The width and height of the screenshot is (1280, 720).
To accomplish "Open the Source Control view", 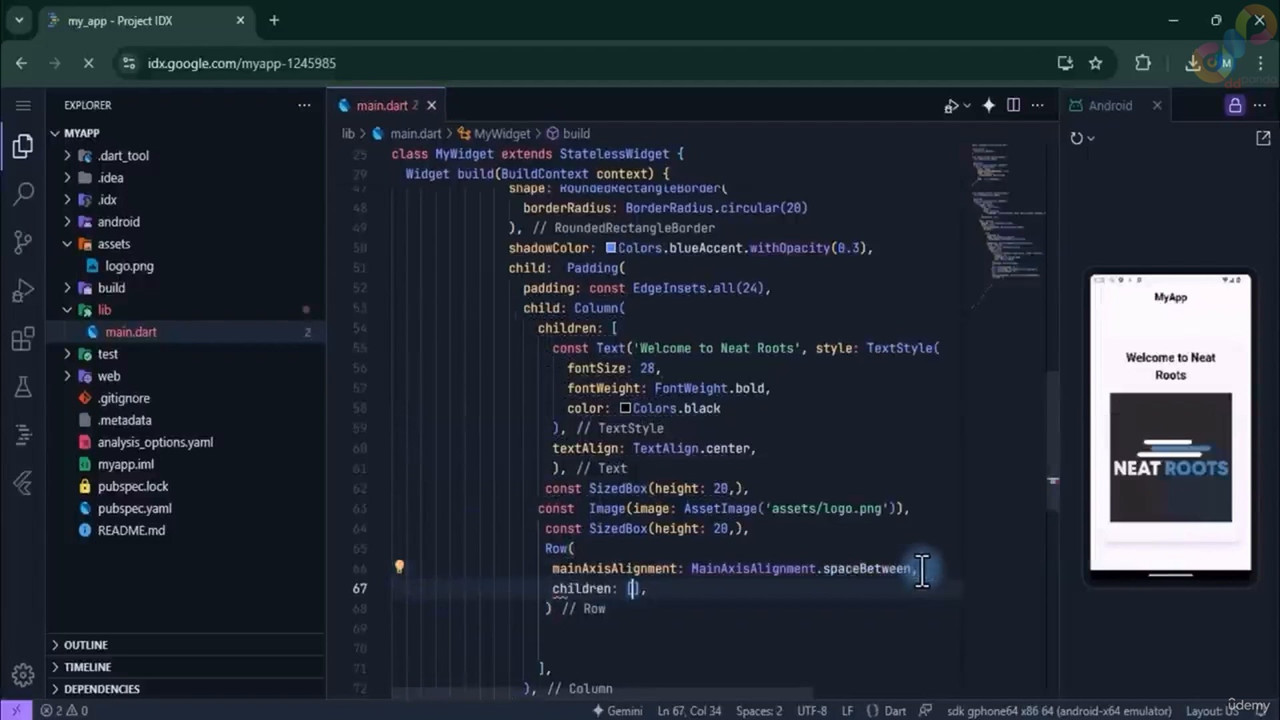I will [23, 242].
